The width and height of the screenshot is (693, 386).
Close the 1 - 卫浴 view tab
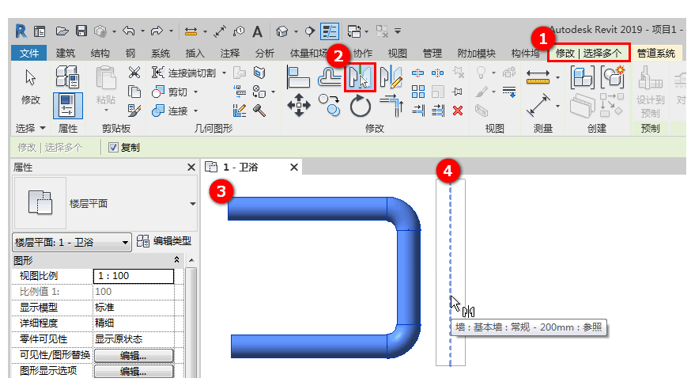point(294,167)
